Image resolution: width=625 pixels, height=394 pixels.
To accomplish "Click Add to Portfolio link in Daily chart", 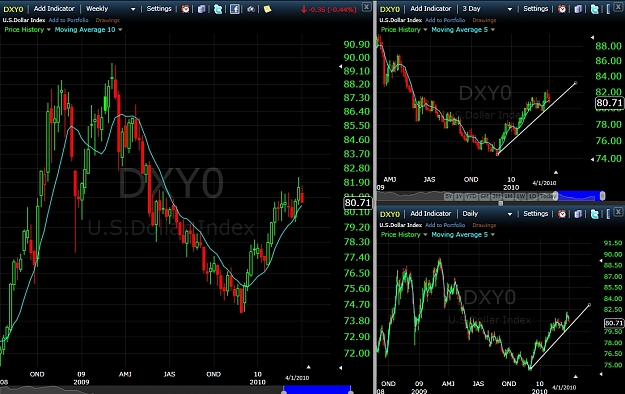I will [445, 225].
